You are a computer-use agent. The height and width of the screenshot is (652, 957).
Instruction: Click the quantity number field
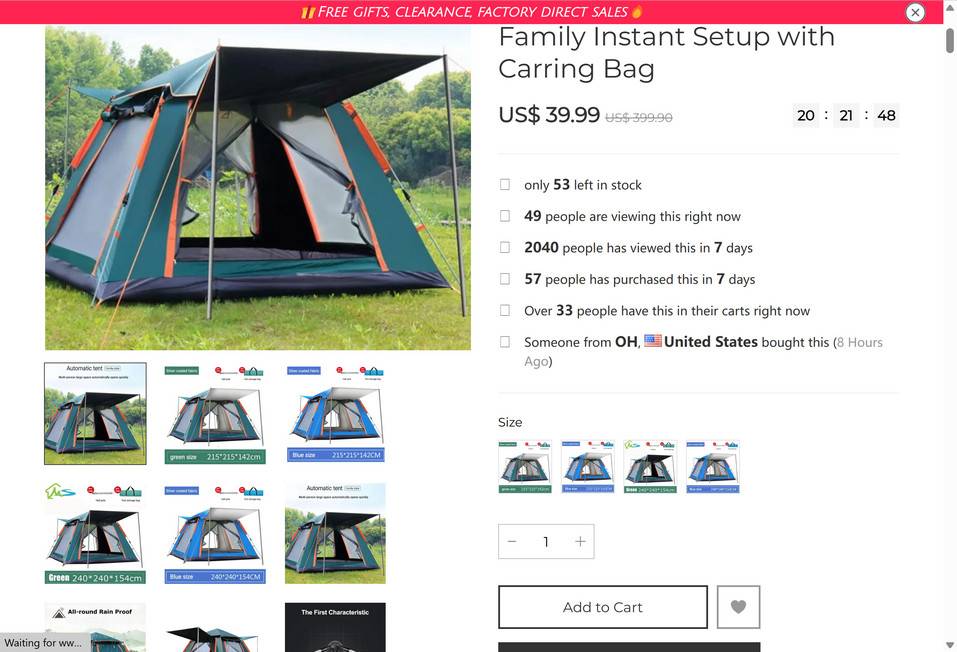546,542
